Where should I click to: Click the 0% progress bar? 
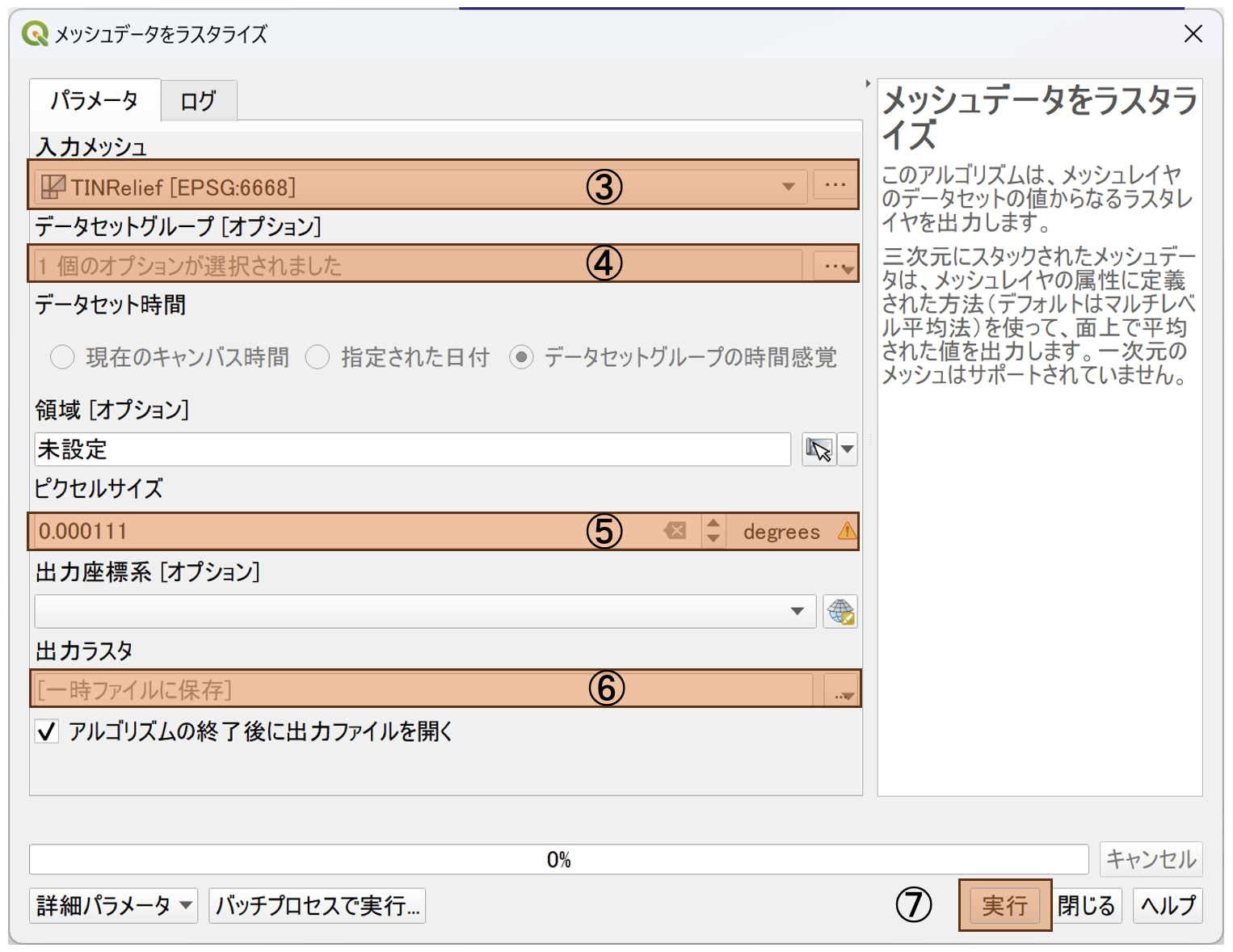click(559, 860)
